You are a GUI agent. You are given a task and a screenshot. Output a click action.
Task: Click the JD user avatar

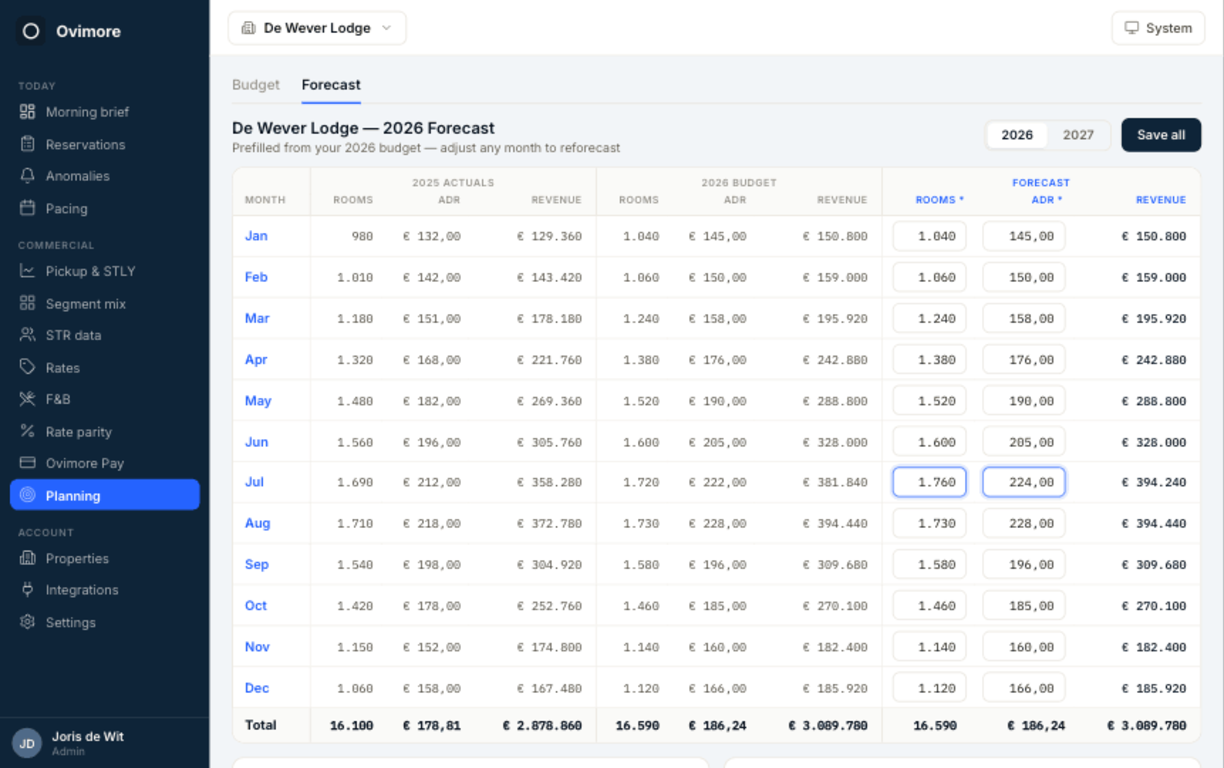point(27,743)
